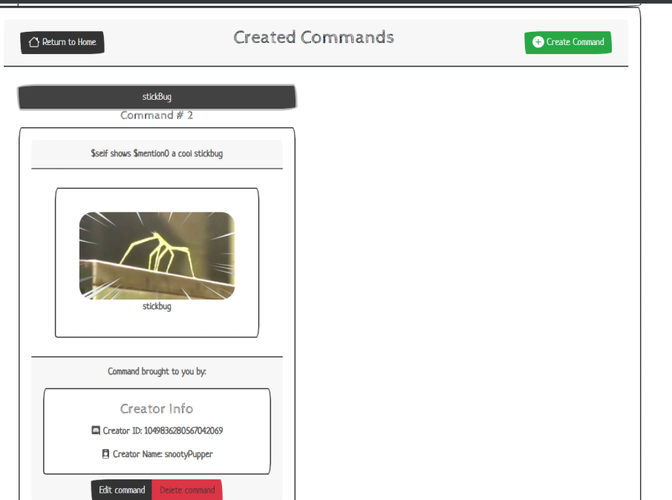
Task: Click the creator name snootyPupper
Action: [x=191, y=454]
